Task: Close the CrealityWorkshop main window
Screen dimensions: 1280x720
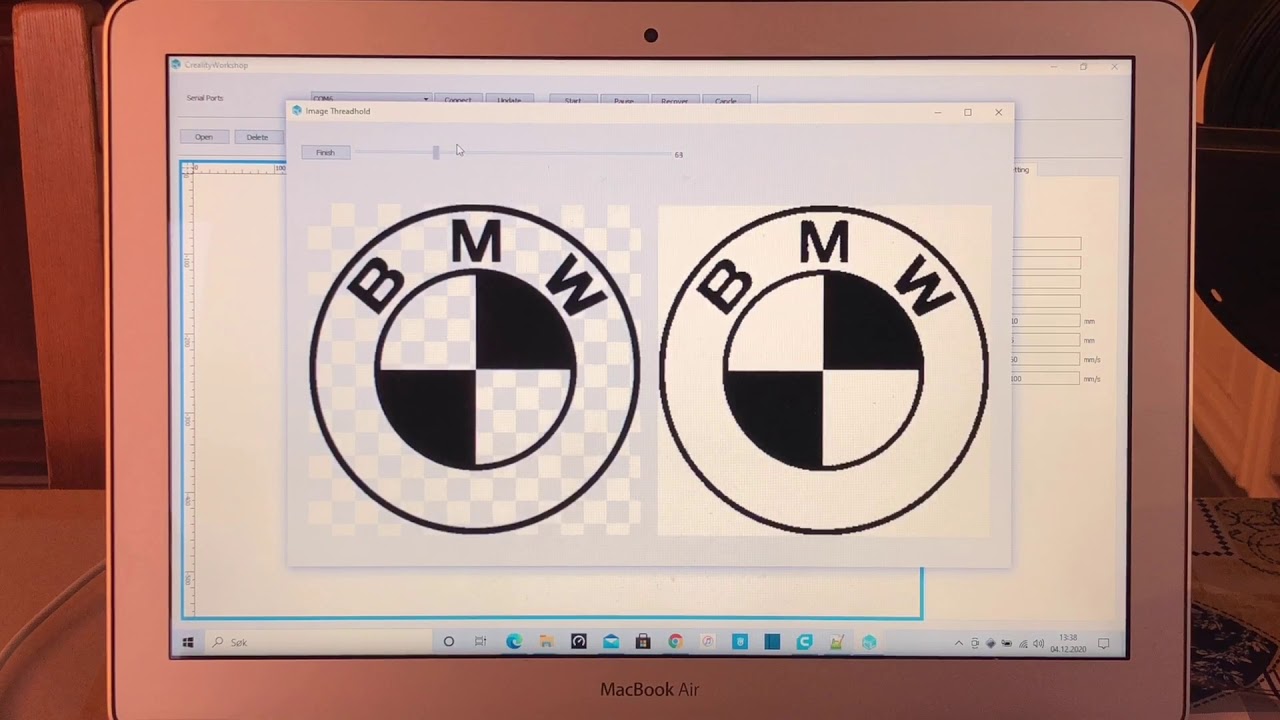Action: tap(1114, 67)
